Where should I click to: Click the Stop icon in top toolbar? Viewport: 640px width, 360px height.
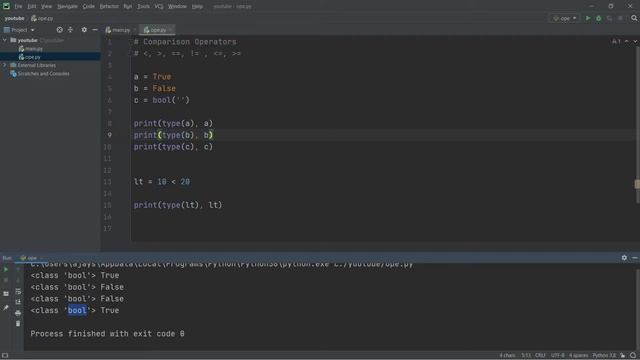click(620, 18)
